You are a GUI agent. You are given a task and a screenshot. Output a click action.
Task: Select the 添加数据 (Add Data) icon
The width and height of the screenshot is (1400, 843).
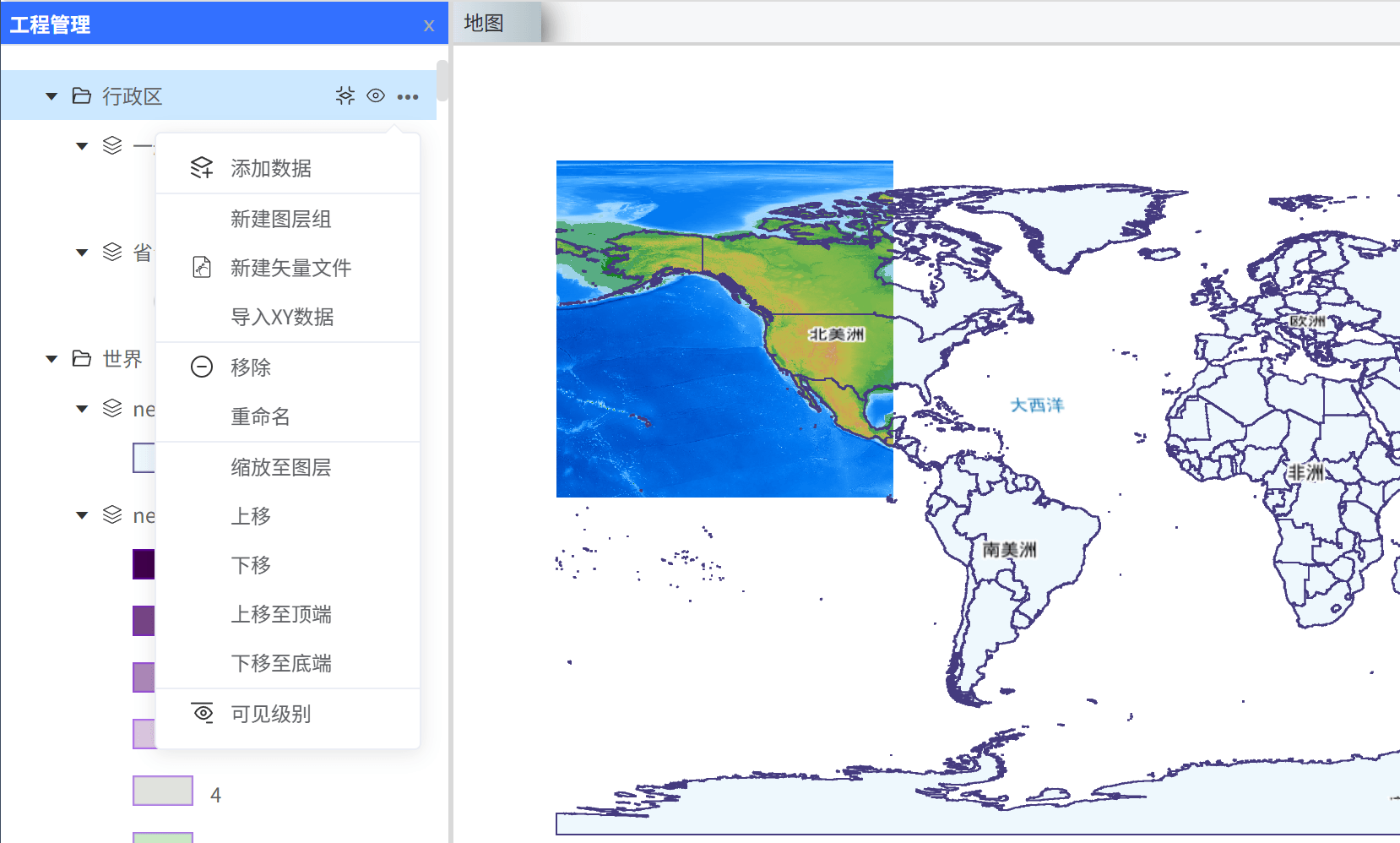pyautogui.click(x=202, y=167)
